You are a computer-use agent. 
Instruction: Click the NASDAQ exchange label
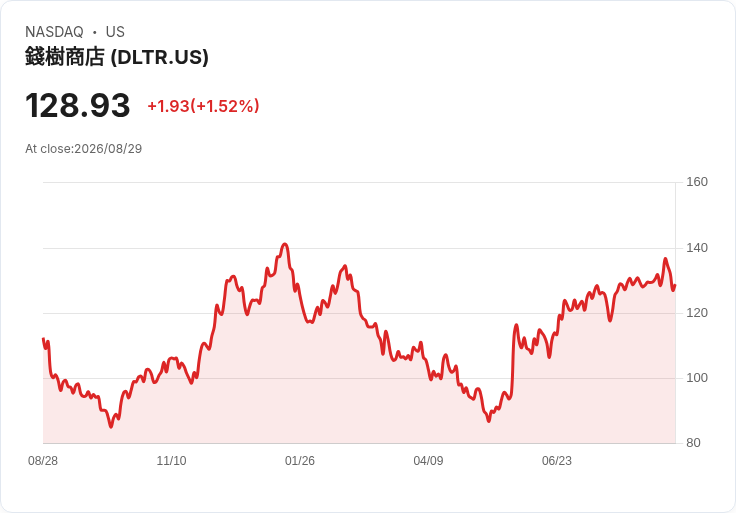click(x=54, y=32)
